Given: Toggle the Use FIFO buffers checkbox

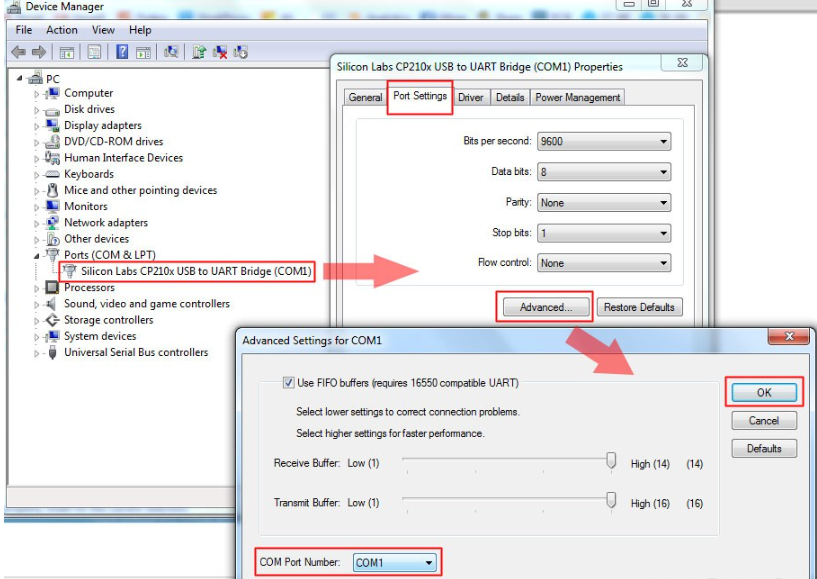Looking at the screenshot, I should 289,383.
